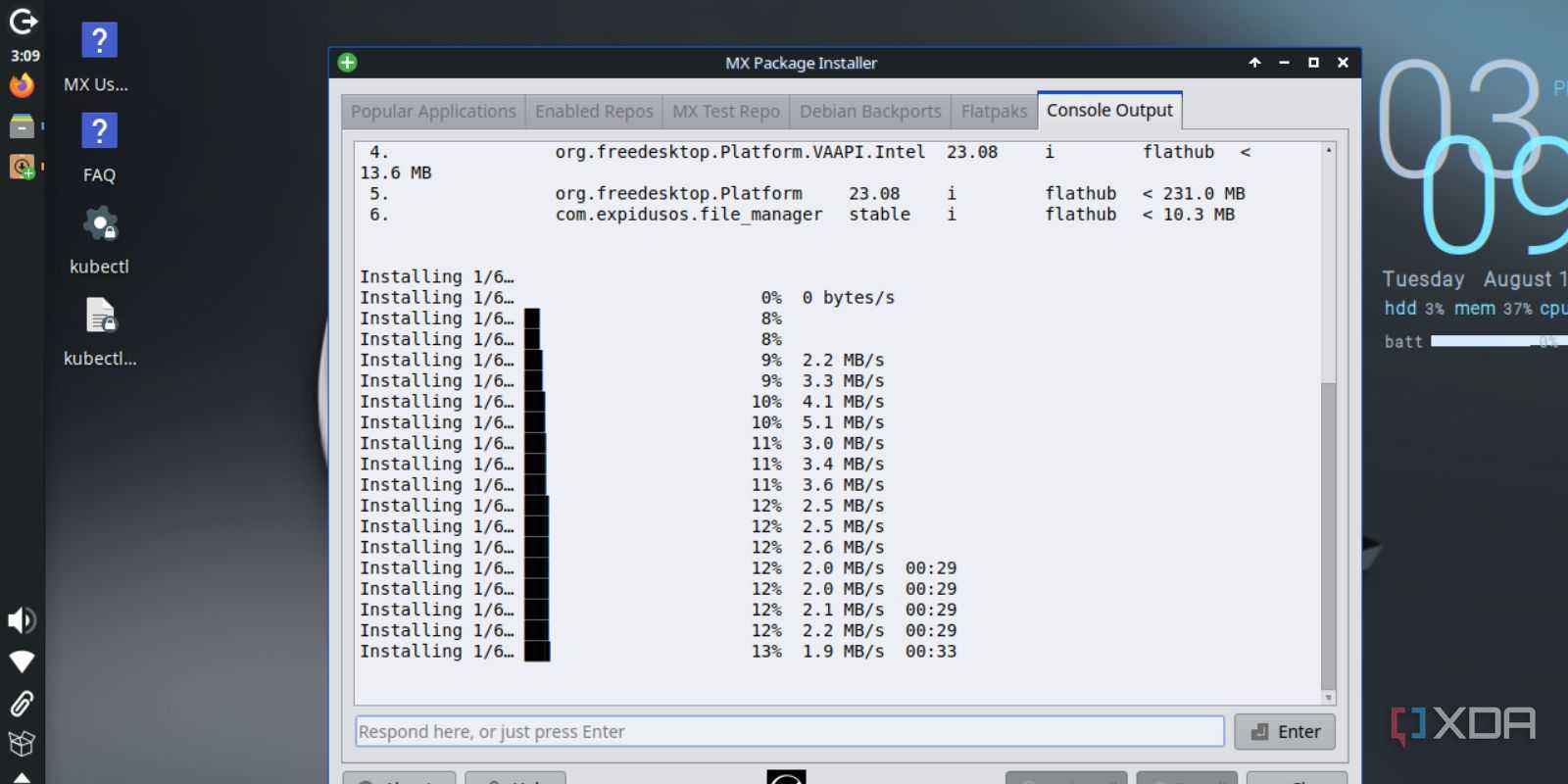Click the volume speaker tray icon
1568x784 pixels.
coord(22,620)
